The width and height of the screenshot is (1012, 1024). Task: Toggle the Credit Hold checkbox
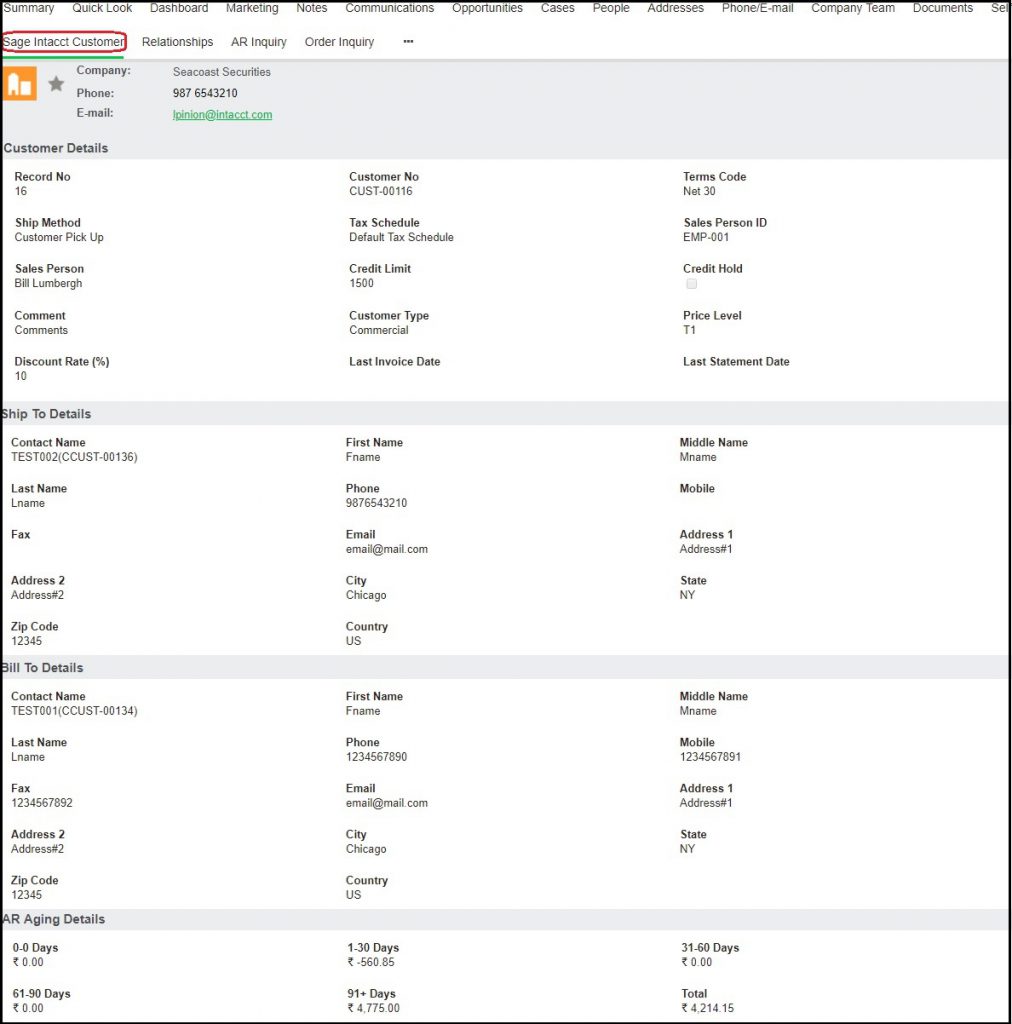(691, 283)
